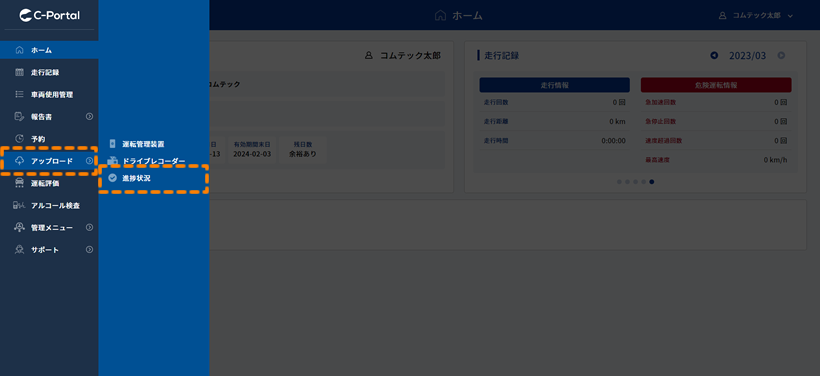Go to next month in 走行記録
The width and height of the screenshot is (820, 376).
coord(781,55)
